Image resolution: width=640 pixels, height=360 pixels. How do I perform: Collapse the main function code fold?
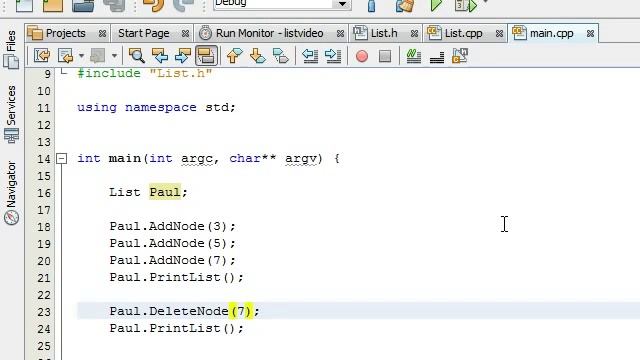pos(61,158)
